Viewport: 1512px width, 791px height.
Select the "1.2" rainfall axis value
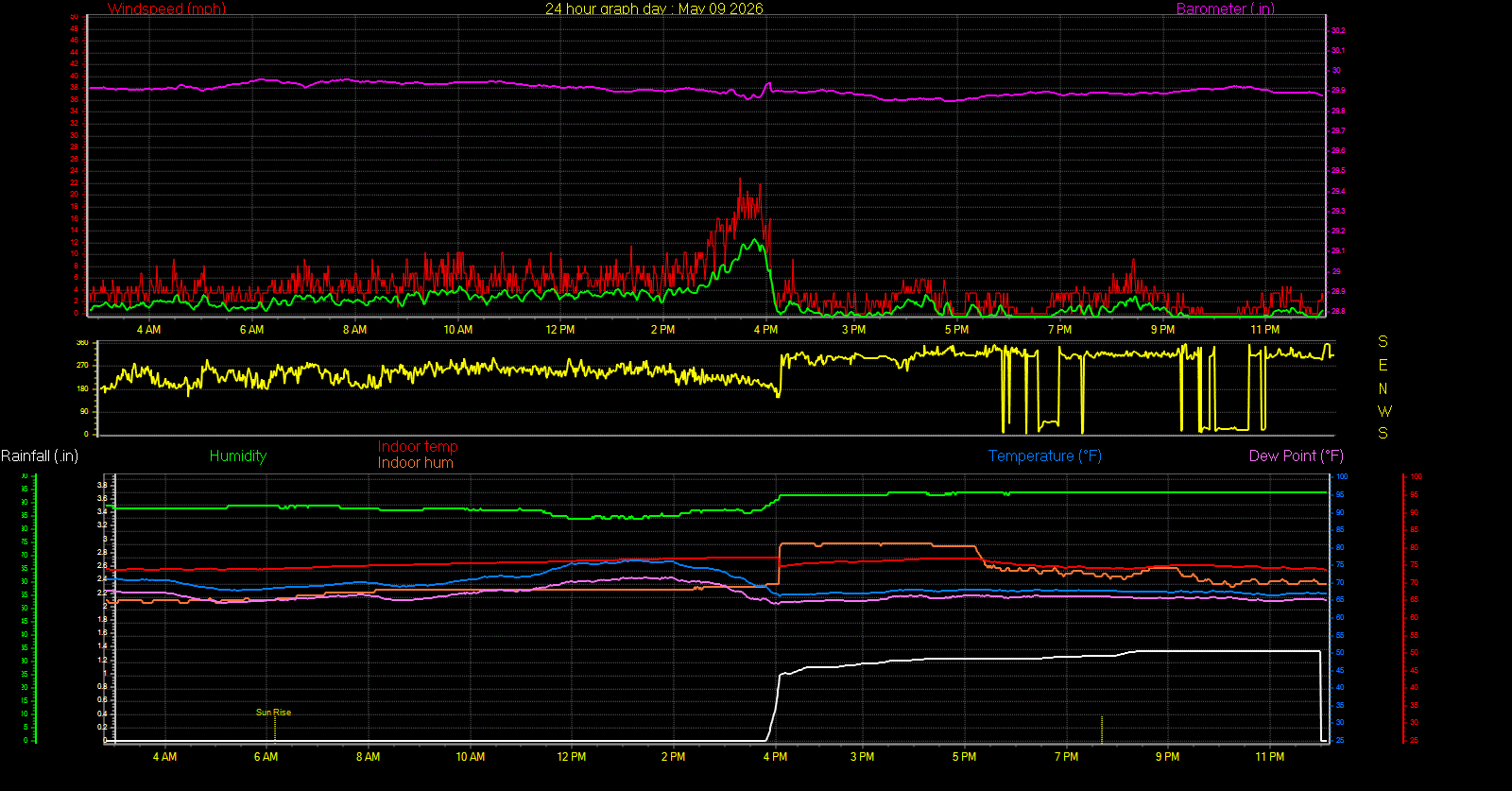tap(102, 660)
